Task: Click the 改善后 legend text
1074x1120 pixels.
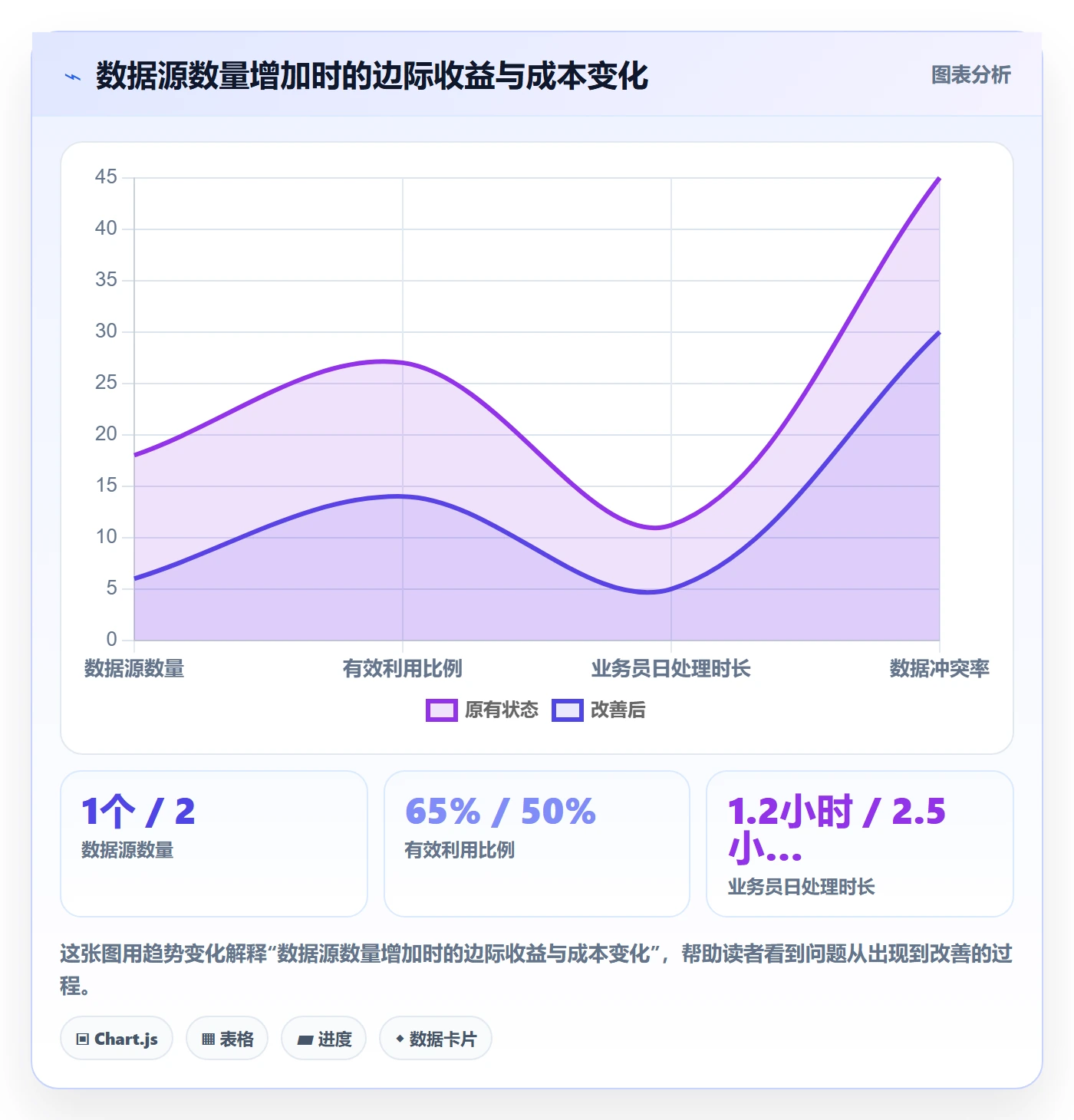Action: (618, 710)
